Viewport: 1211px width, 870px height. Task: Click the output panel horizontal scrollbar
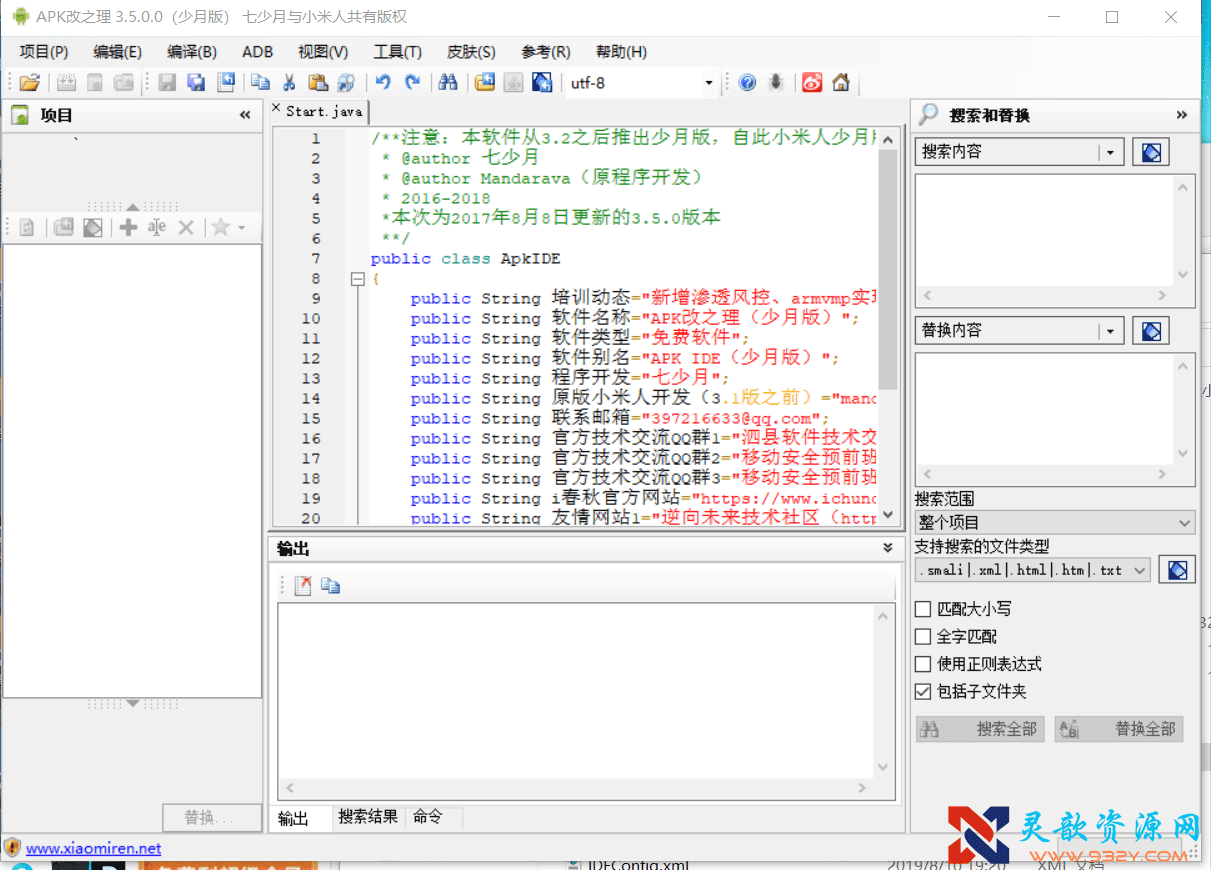[576, 788]
